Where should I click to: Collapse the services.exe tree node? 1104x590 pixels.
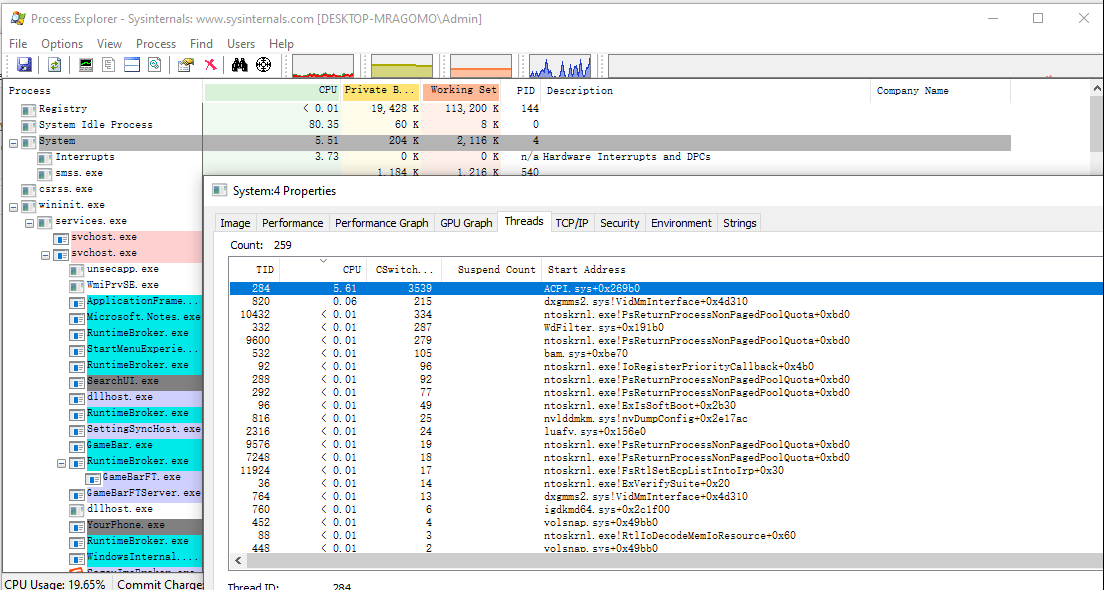coord(30,222)
